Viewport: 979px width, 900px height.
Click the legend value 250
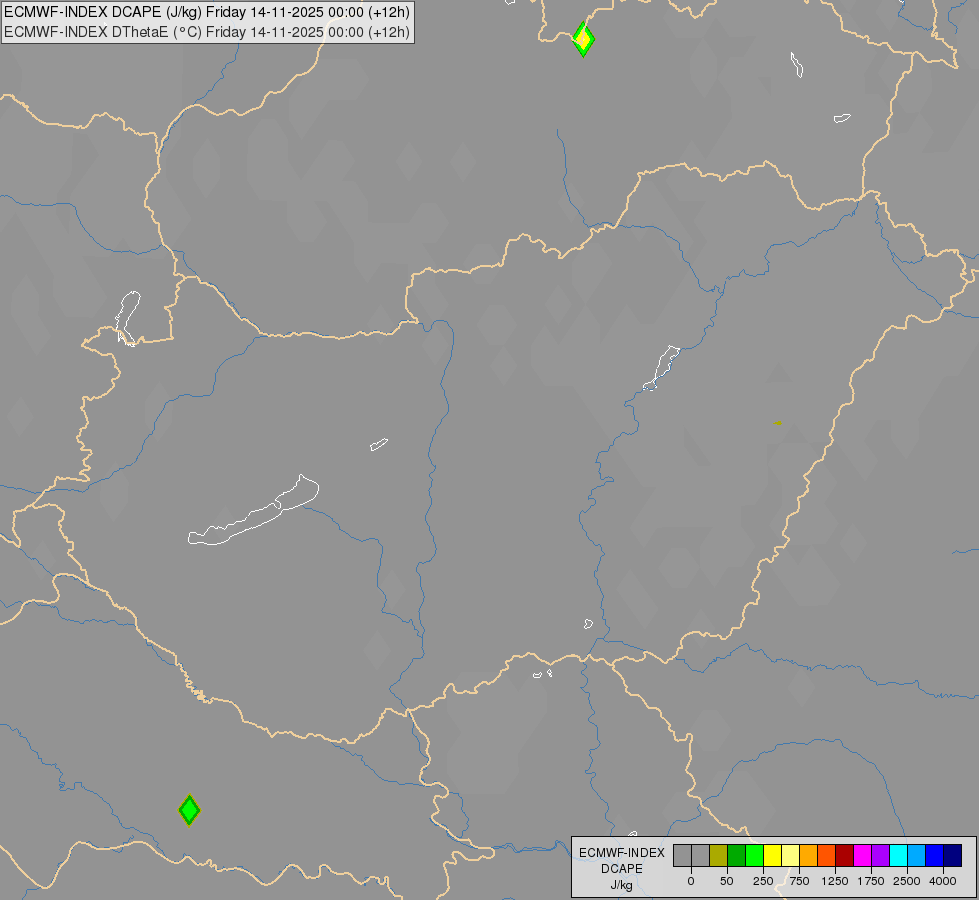[763, 881]
